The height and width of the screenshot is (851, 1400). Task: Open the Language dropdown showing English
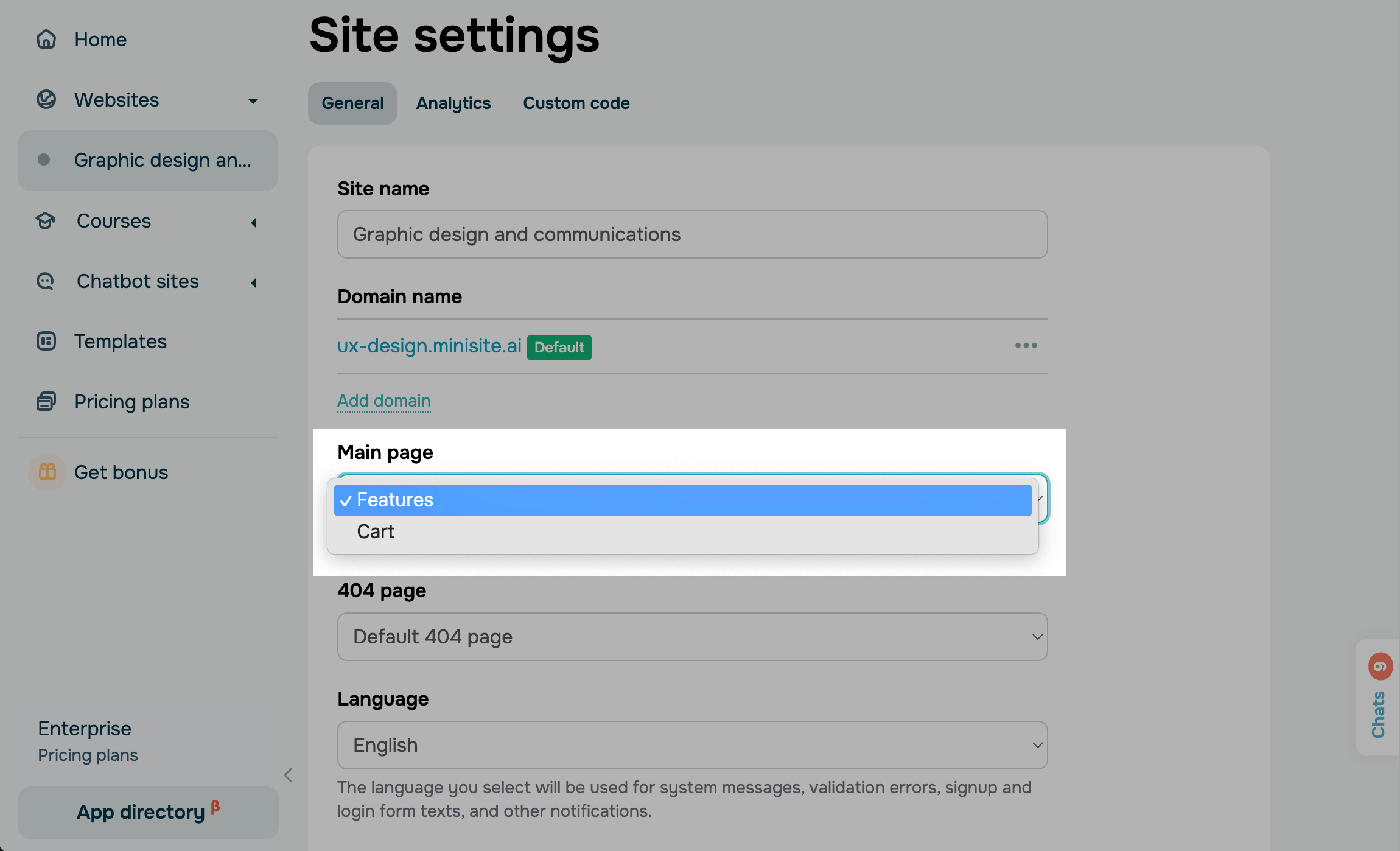click(692, 745)
